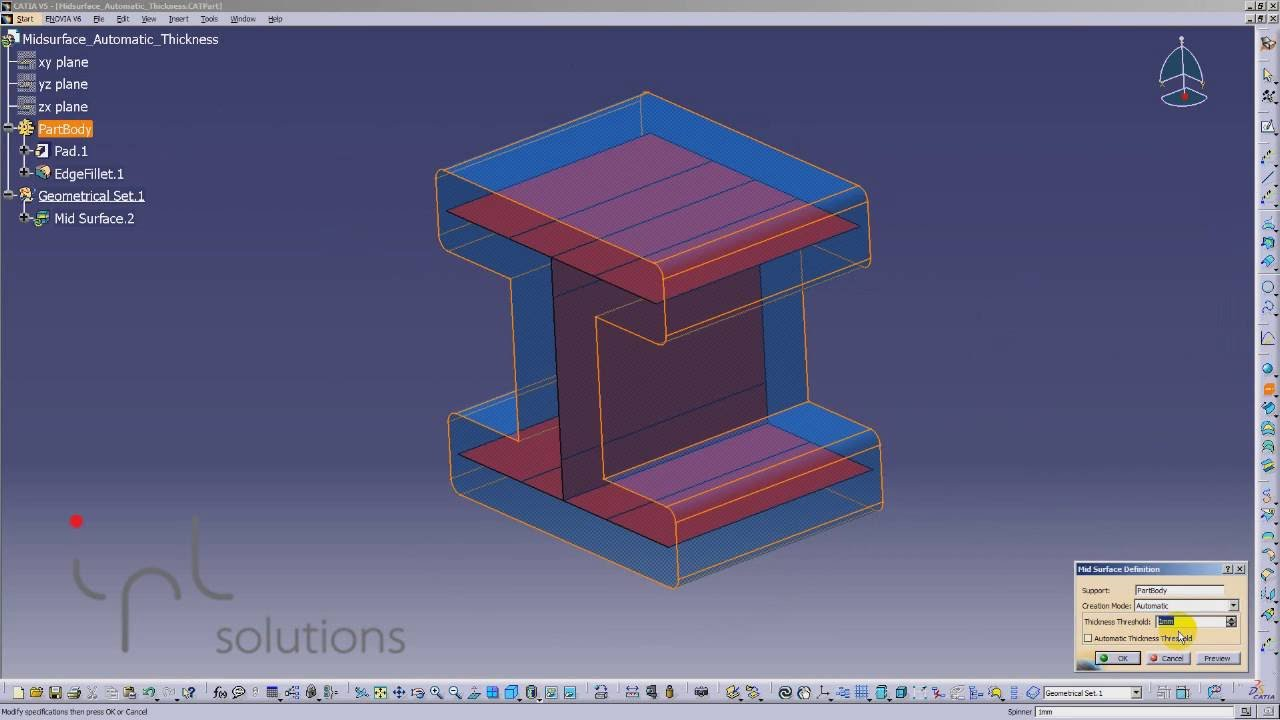Click the Preview button
The image size is (1280, 720).
[1218, 658]
